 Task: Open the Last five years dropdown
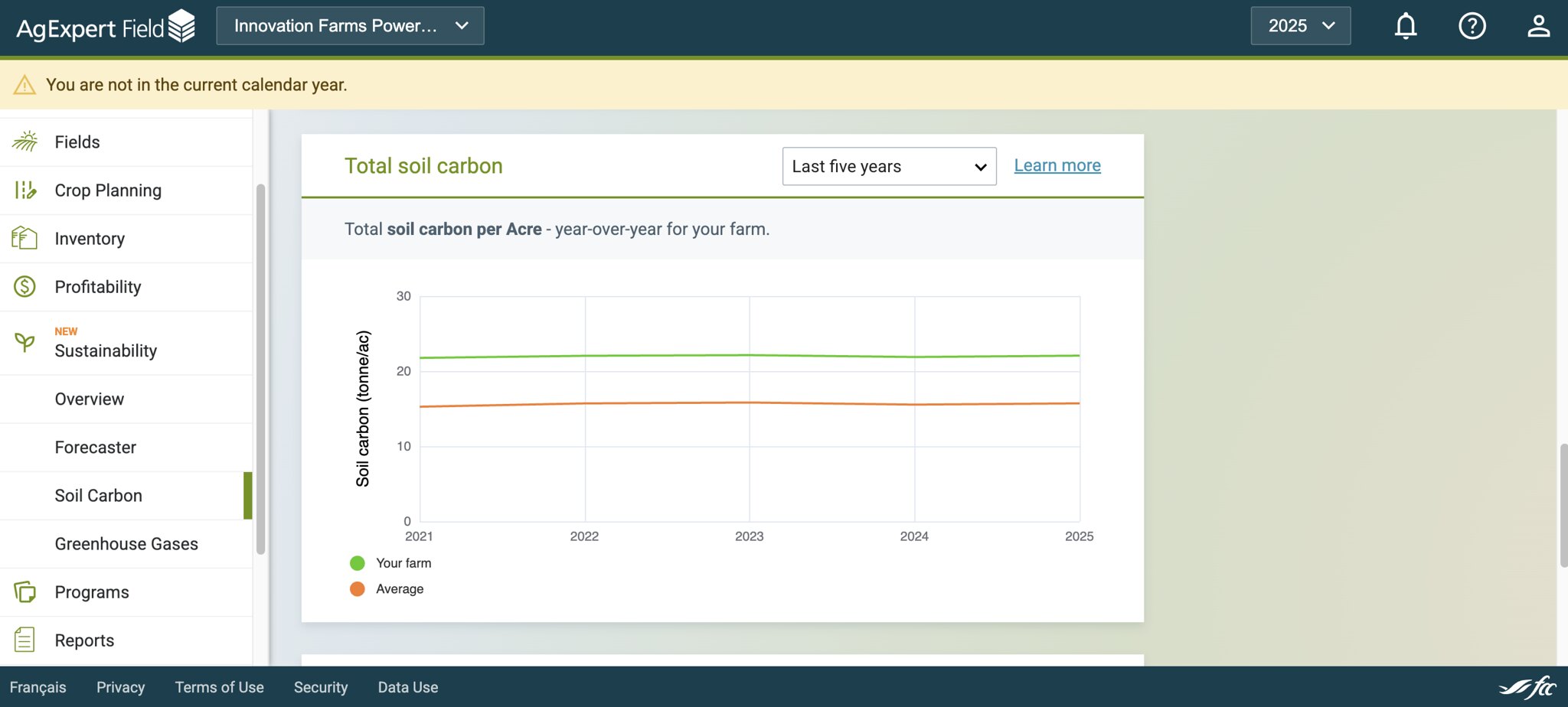tap(889, 166)
